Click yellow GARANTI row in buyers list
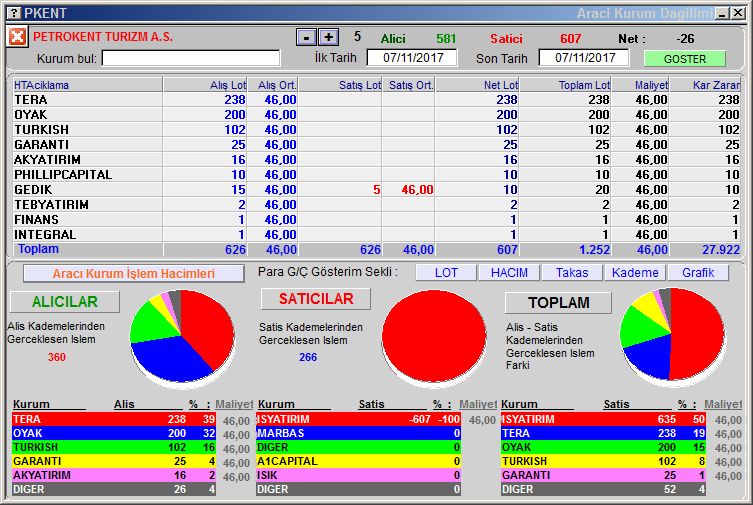753x505 pixels. point(114,461)
